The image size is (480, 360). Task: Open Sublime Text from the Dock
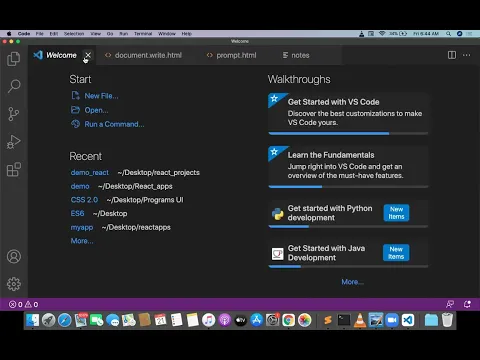pos(328,320)
